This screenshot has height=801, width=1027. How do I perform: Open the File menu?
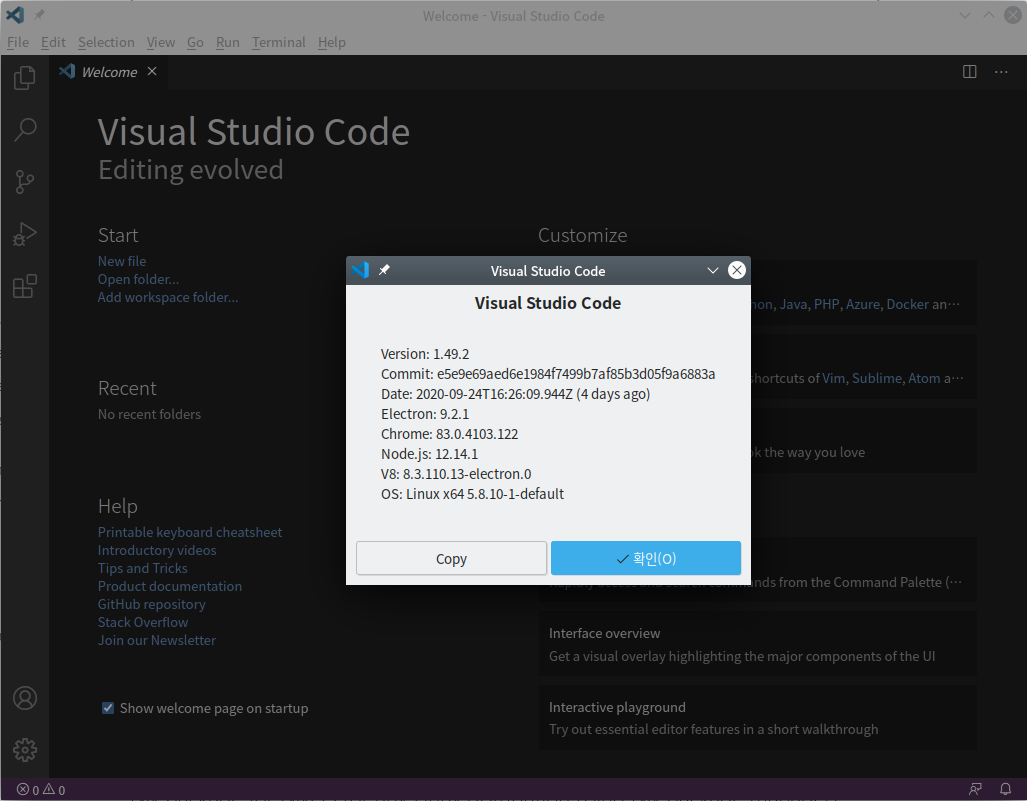pyautogui.click(x=18, y=42)
